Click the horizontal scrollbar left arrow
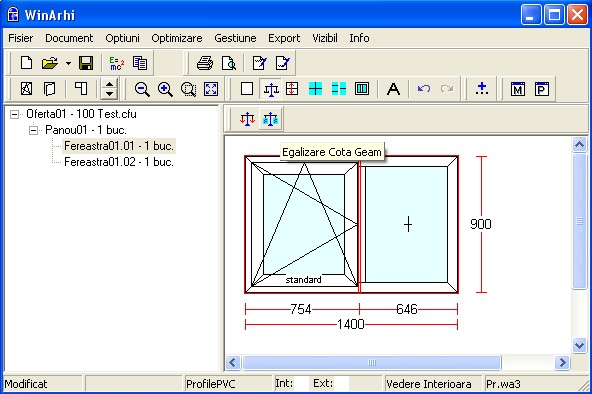 (x=233, y=363)
